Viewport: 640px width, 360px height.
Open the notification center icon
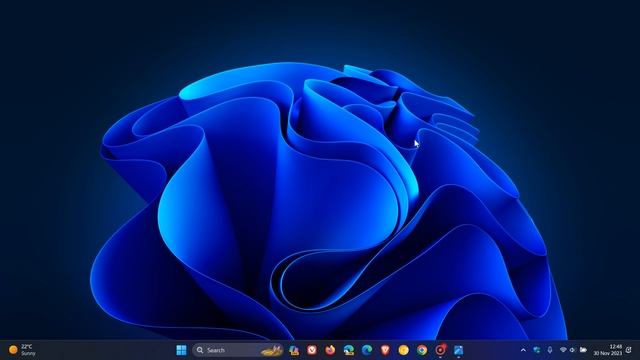tap(629, 350)
